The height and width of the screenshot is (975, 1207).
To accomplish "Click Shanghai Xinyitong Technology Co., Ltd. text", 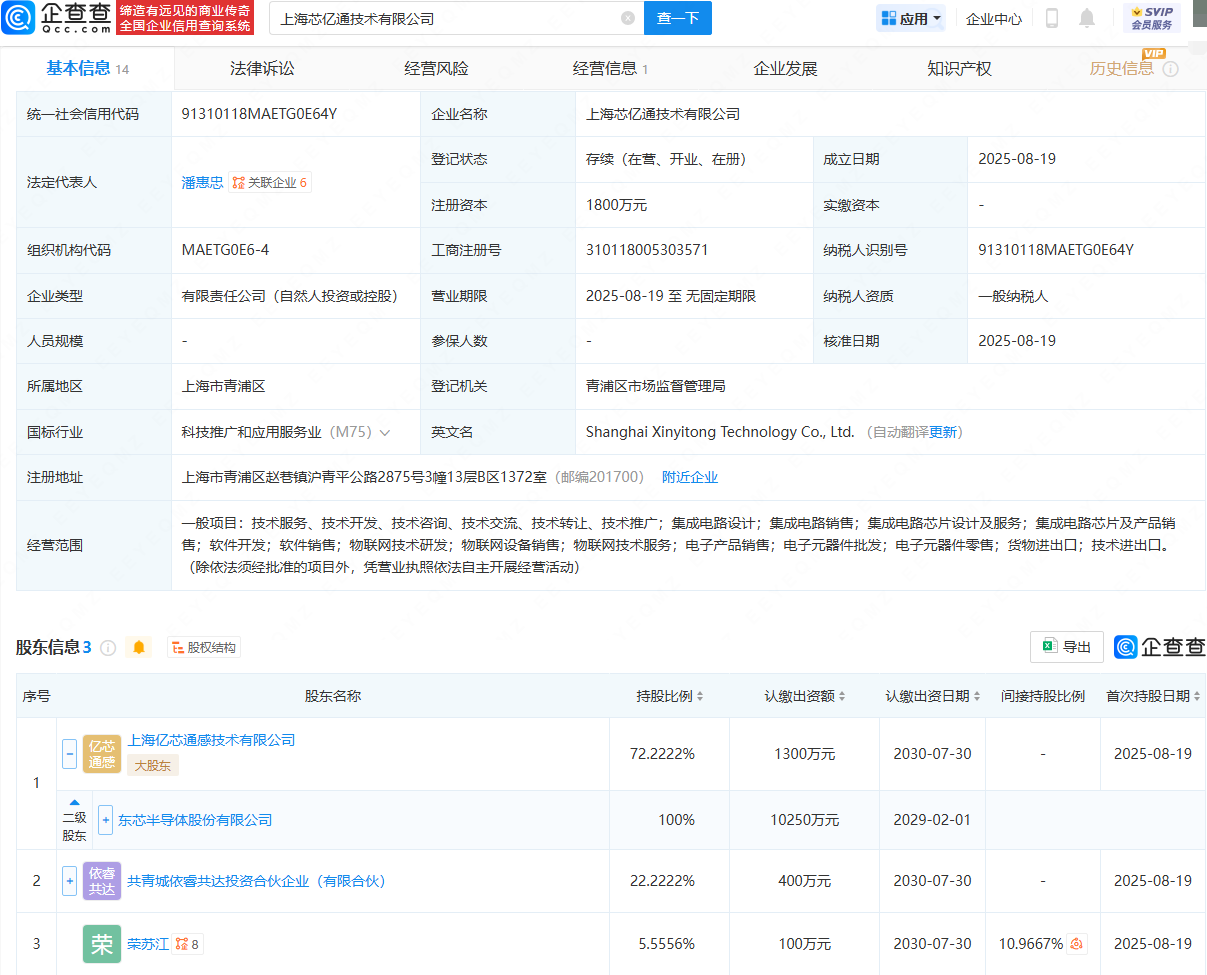I will tap(720, 432).
